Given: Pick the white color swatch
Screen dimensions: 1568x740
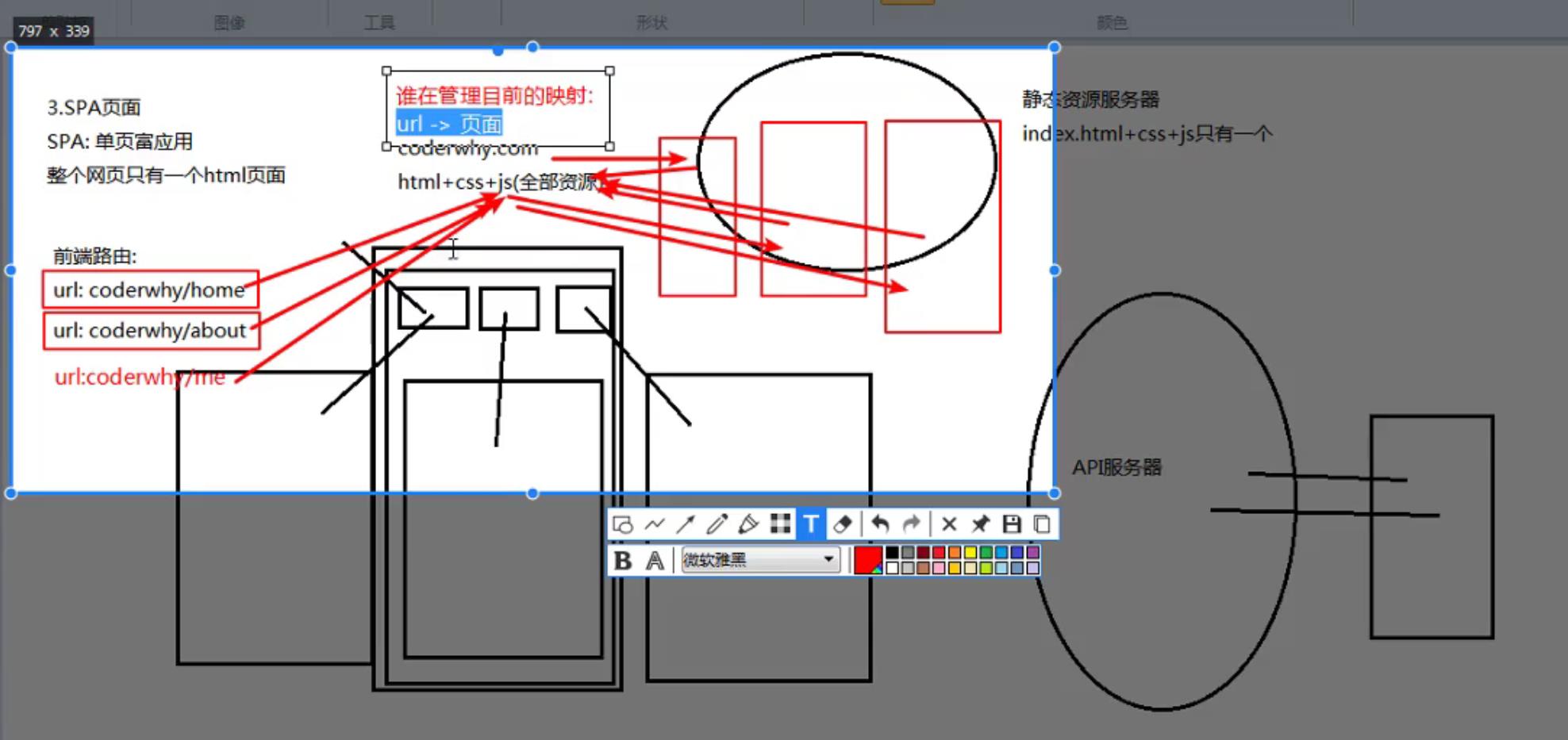Looking at the screenshot, I should [892, 568].
